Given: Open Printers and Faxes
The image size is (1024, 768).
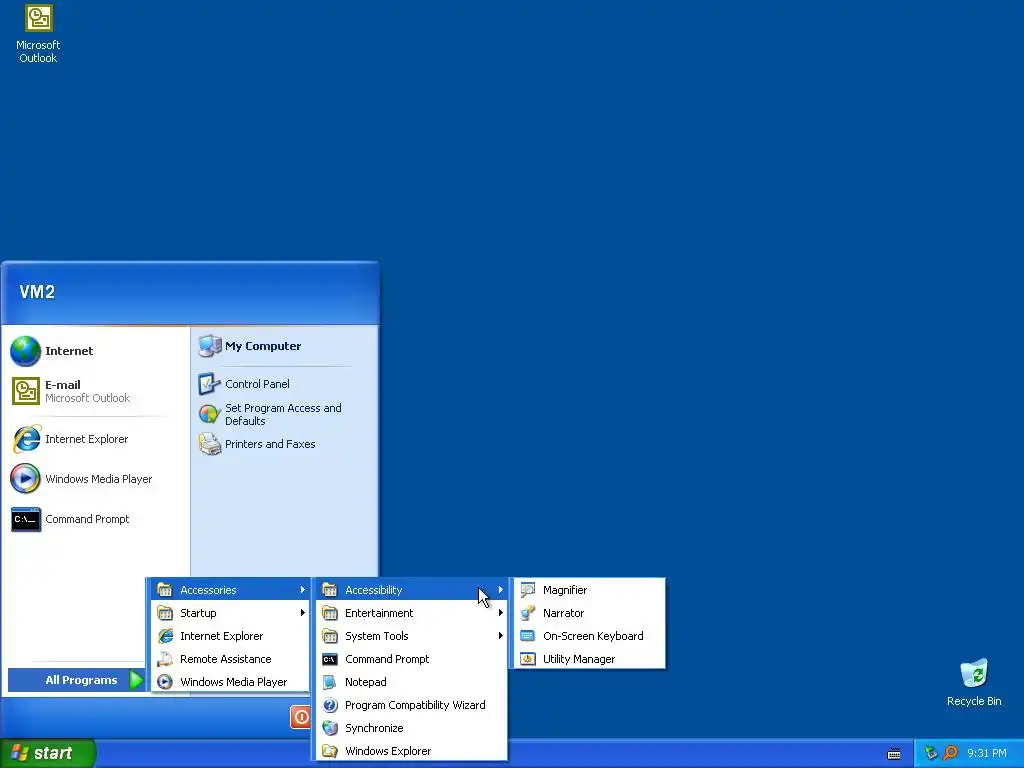Looking at the screenshot, I should click(285, 444).
